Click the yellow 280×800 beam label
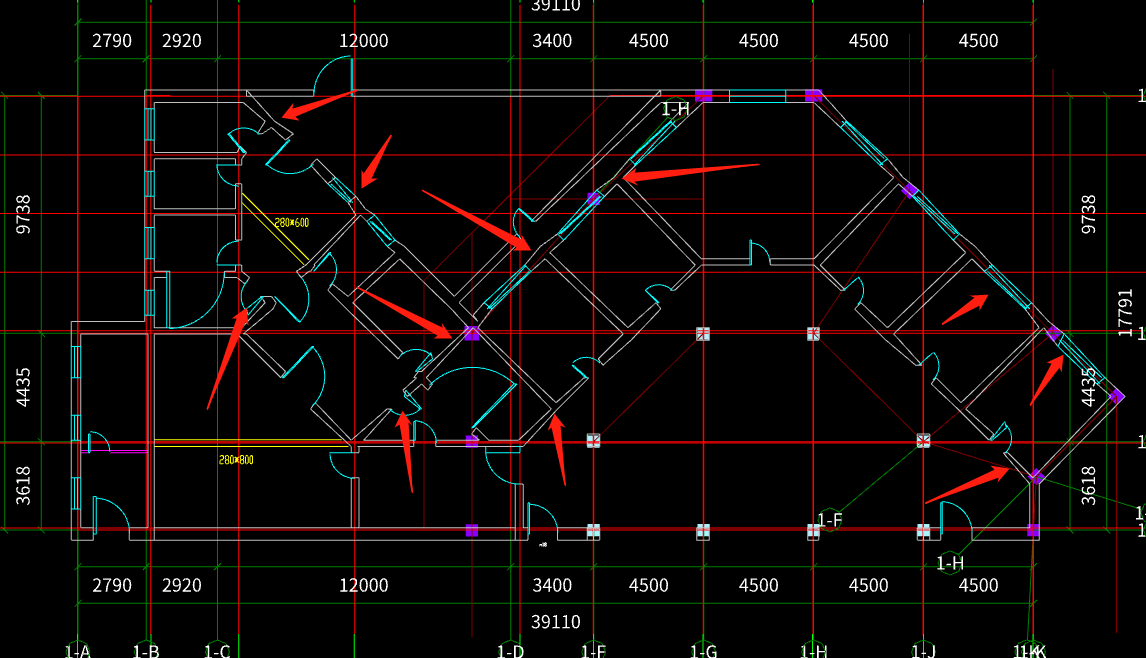The height and width of the screenshot is (658, 1146). click(236, 460)
